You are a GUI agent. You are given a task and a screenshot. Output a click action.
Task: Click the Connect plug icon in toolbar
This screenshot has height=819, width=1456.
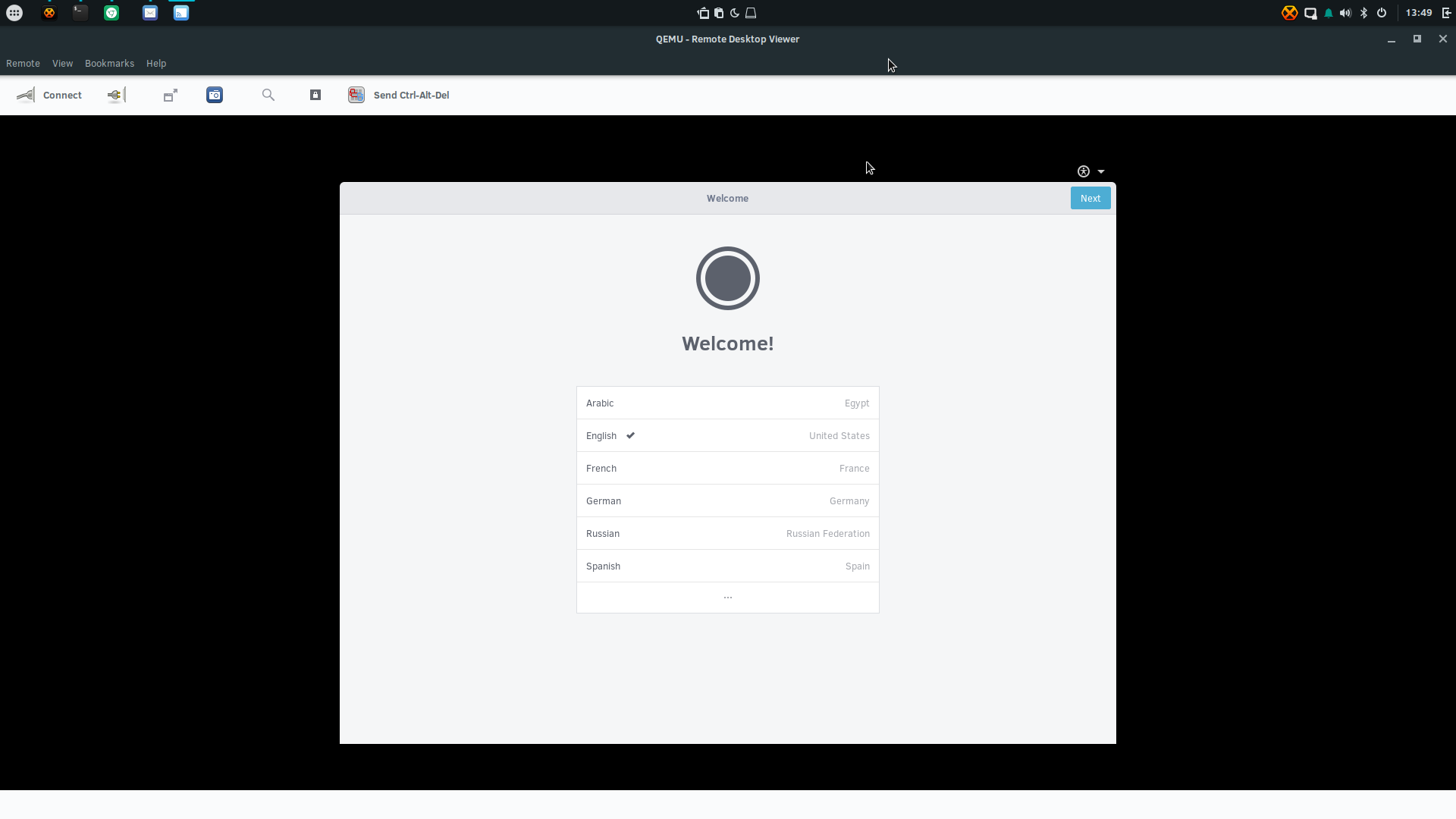pos(26,95)
